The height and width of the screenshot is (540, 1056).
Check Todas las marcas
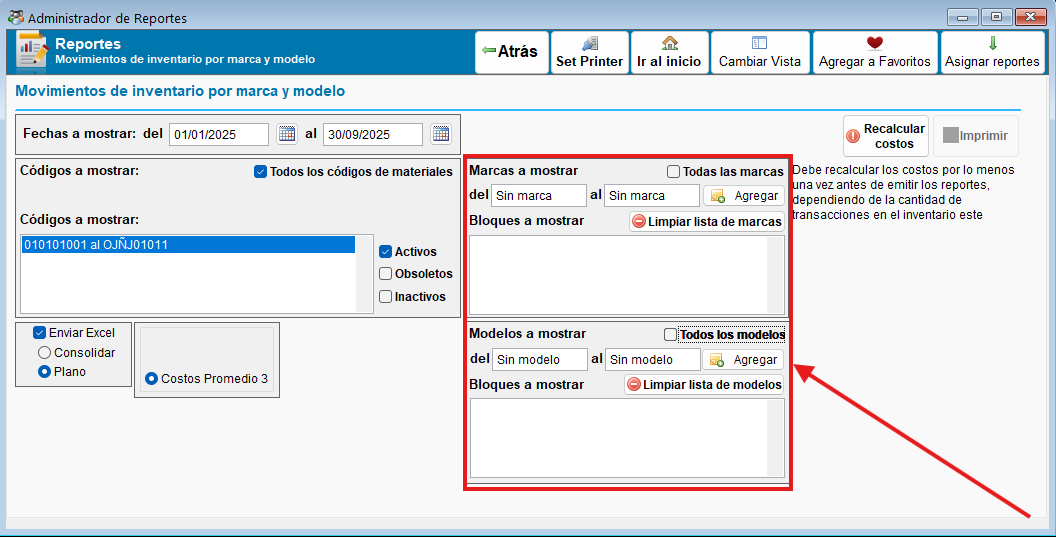(673, 172)
